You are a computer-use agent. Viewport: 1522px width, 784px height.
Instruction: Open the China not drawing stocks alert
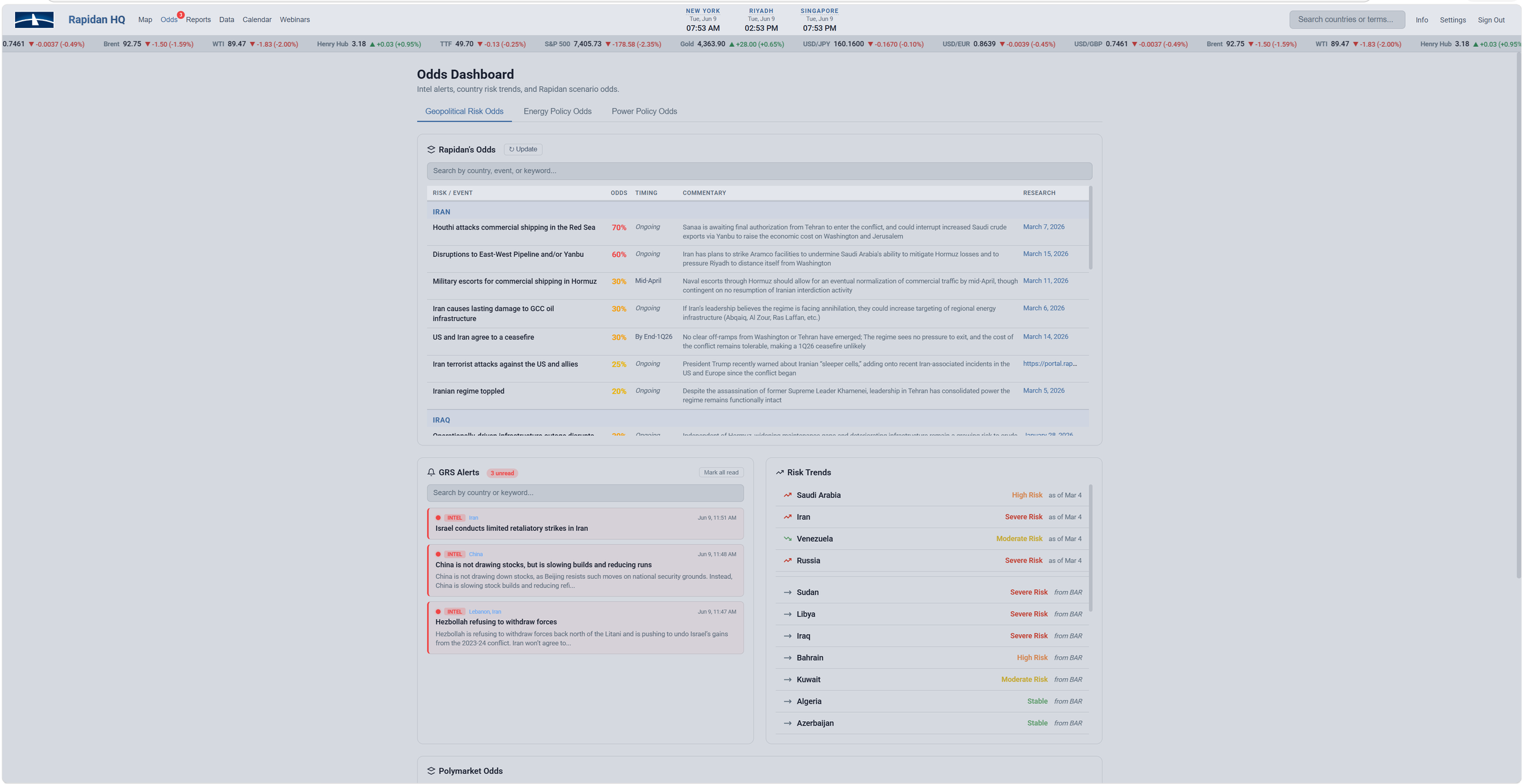coord(585,570)
